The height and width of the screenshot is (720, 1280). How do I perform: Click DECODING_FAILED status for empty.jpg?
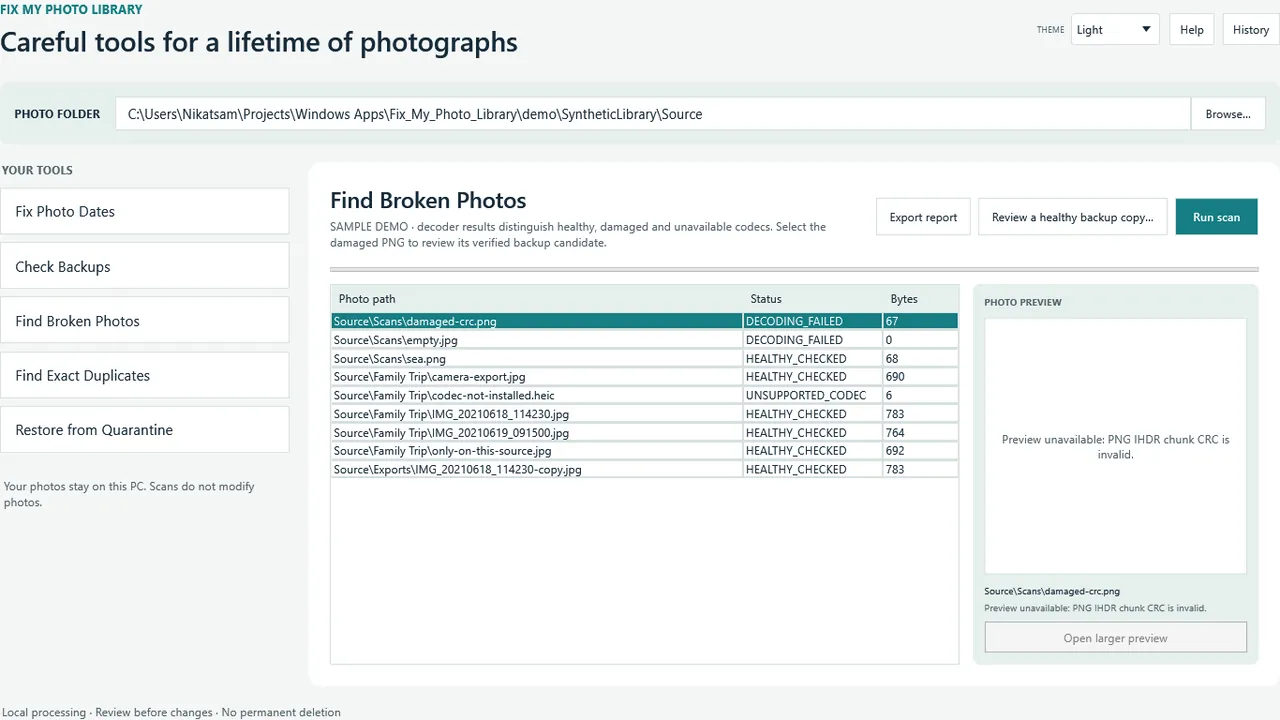[812, 340]
